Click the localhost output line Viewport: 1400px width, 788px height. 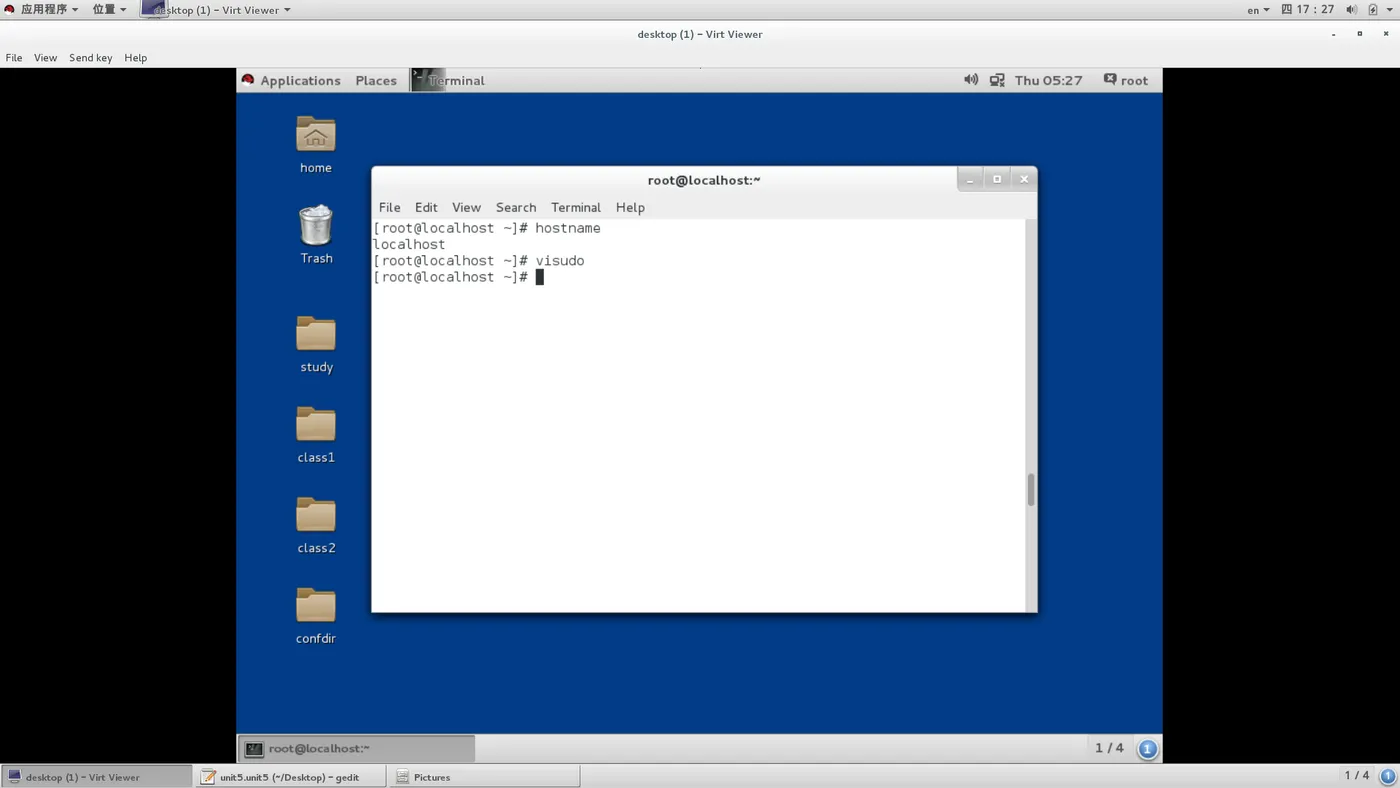pyautogui.click(x=409, y=244)
